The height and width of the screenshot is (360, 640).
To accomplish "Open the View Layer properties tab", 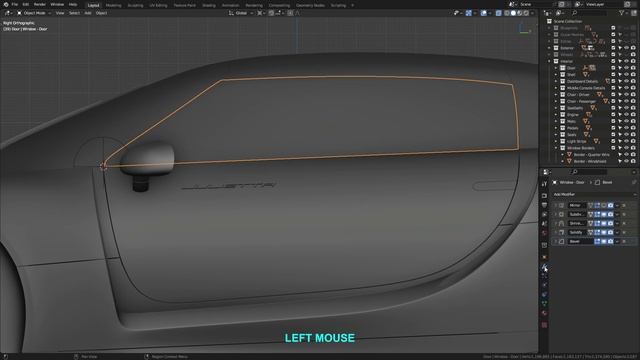I will pos(544,214).
